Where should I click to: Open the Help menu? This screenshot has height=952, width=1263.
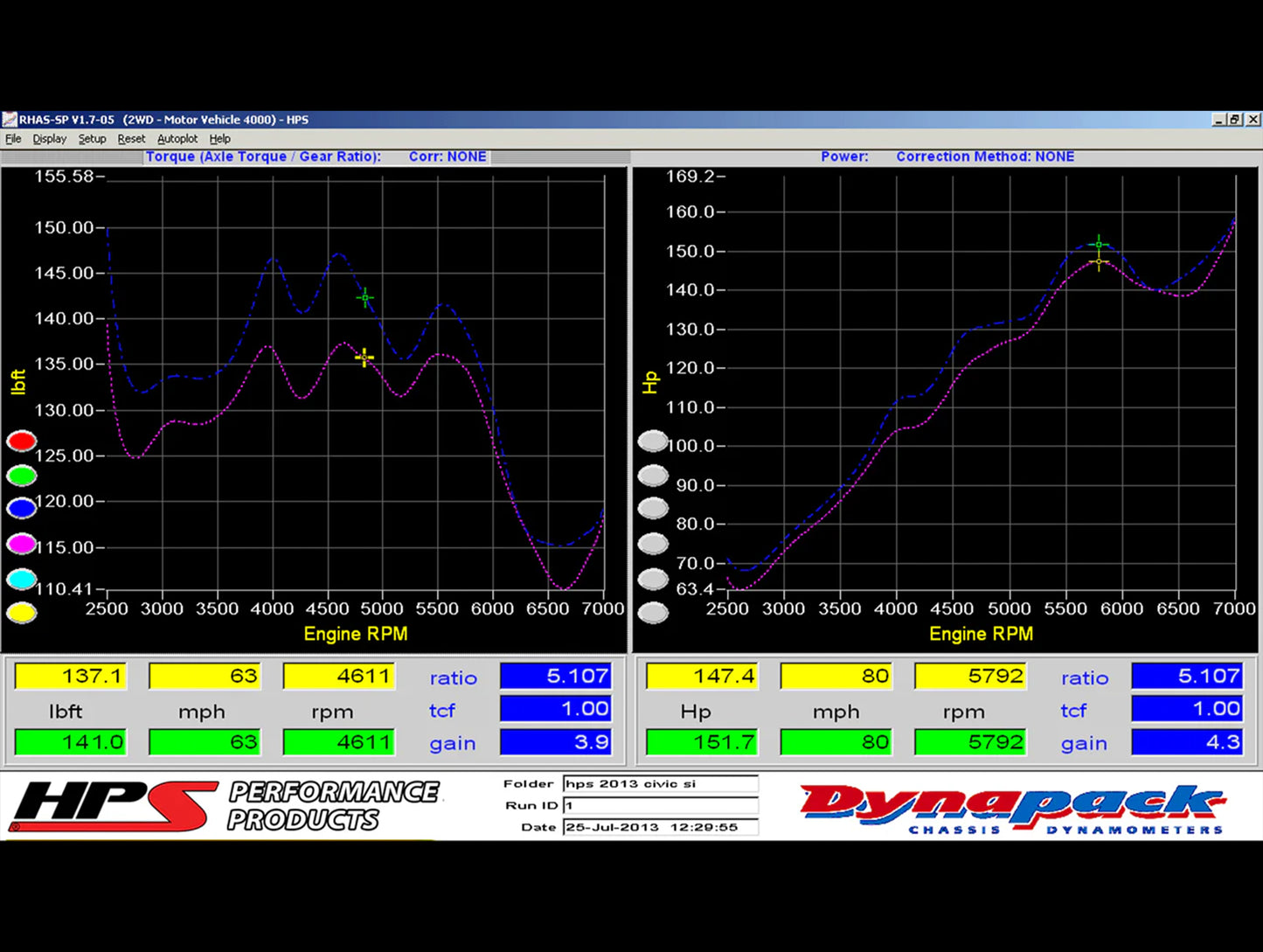[220, 139]
